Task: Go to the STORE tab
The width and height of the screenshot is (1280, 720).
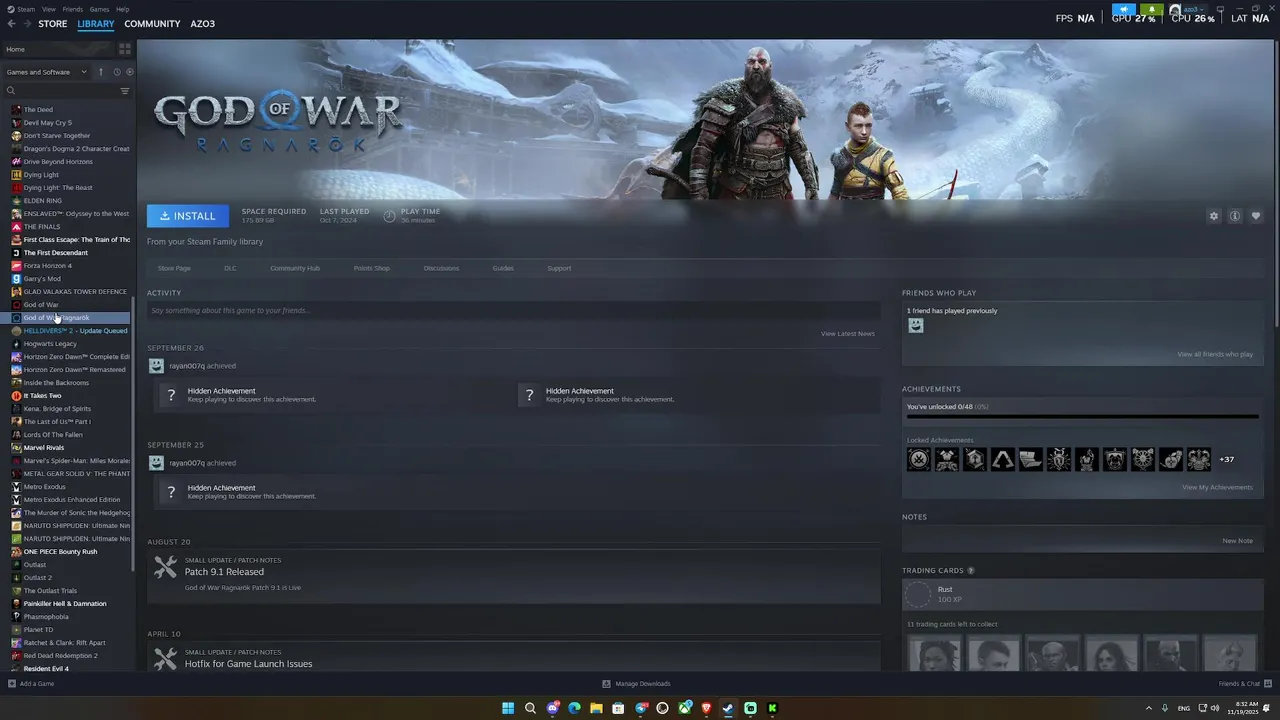Action: click(x=52, y=24)
